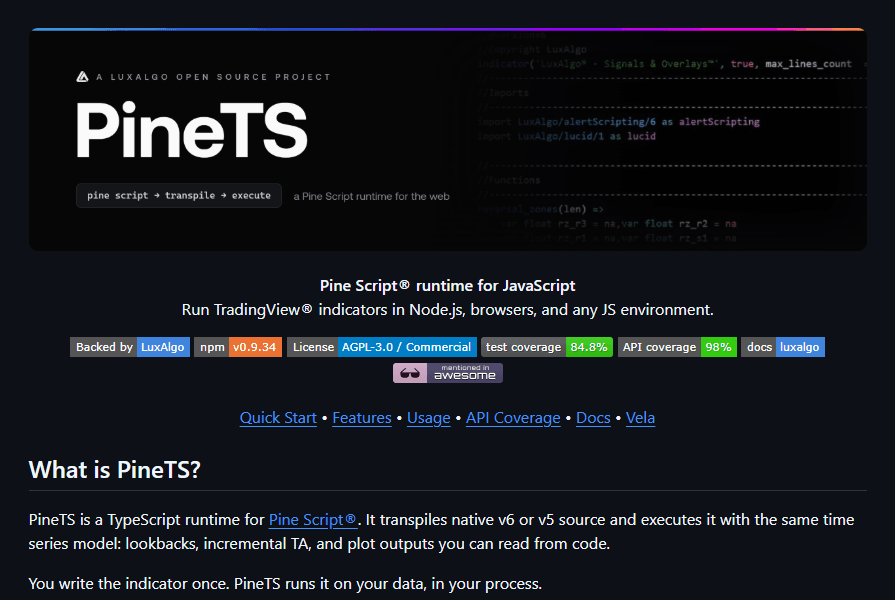Open the Usage anchor link
The width and height of the screenshot is (895, 600).
point(429,418)
